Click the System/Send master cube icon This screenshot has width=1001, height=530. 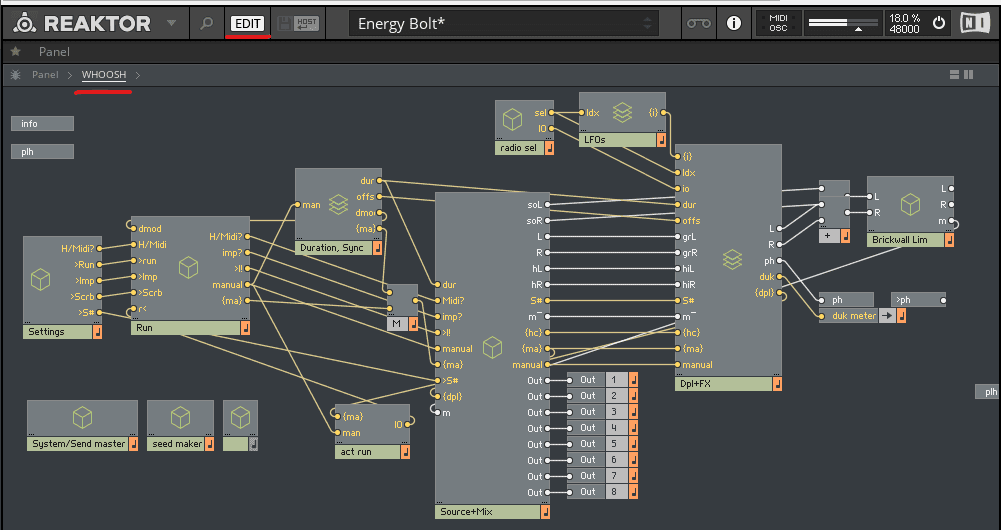pos(82,418)
